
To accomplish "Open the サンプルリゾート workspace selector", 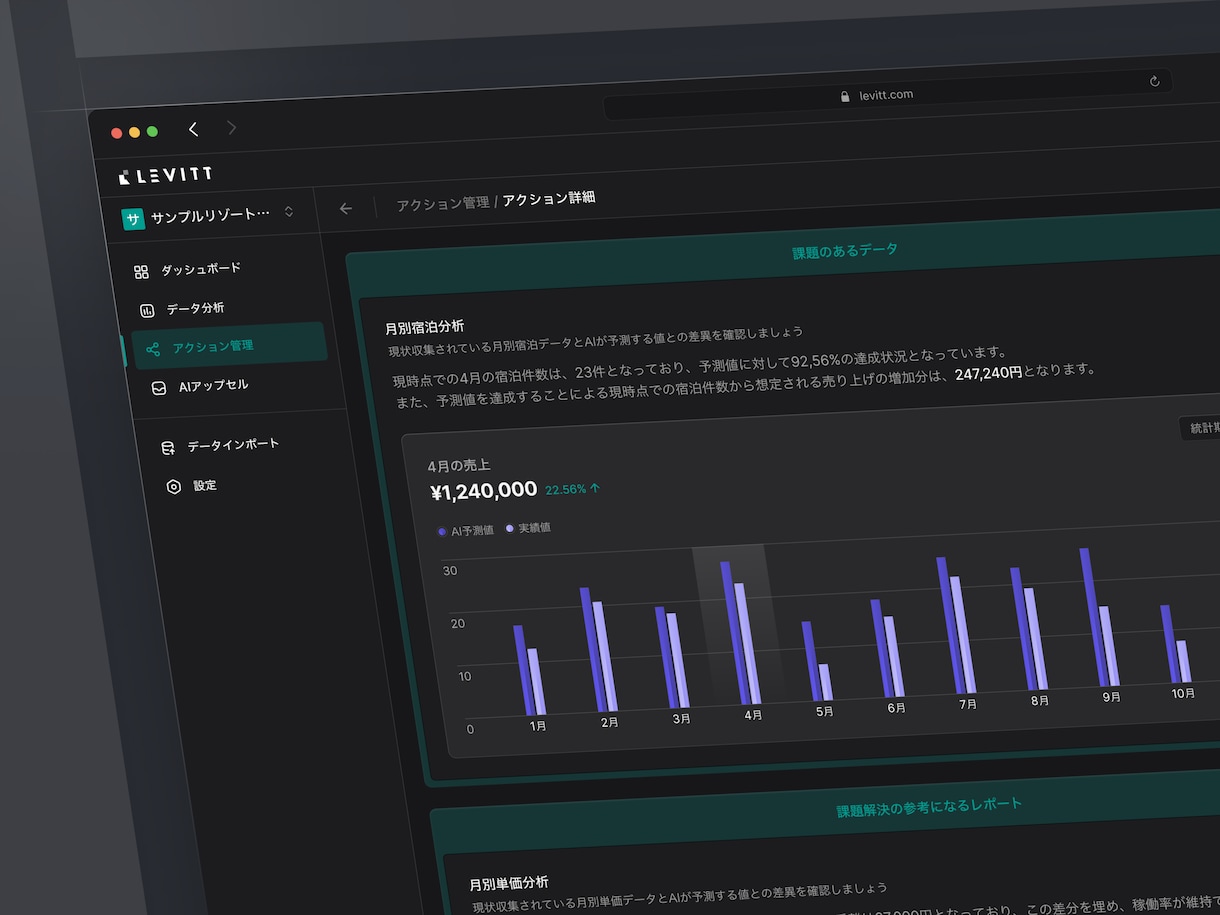I will pos(208,215).
